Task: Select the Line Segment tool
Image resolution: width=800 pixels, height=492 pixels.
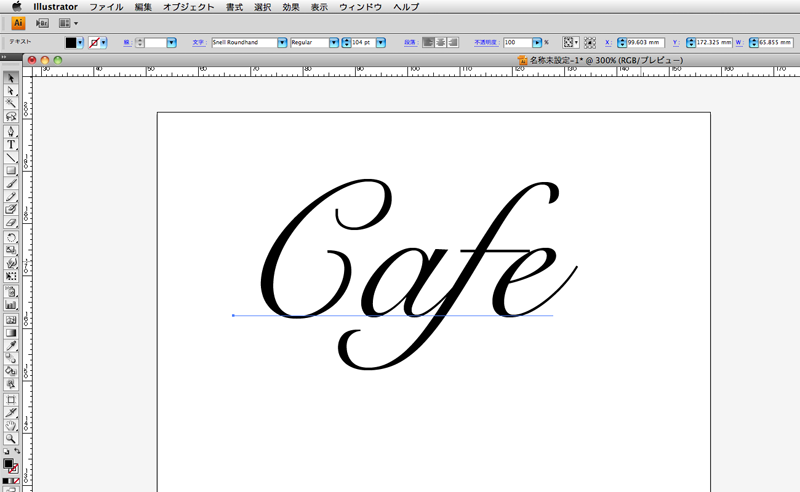Action: (11, 157)
